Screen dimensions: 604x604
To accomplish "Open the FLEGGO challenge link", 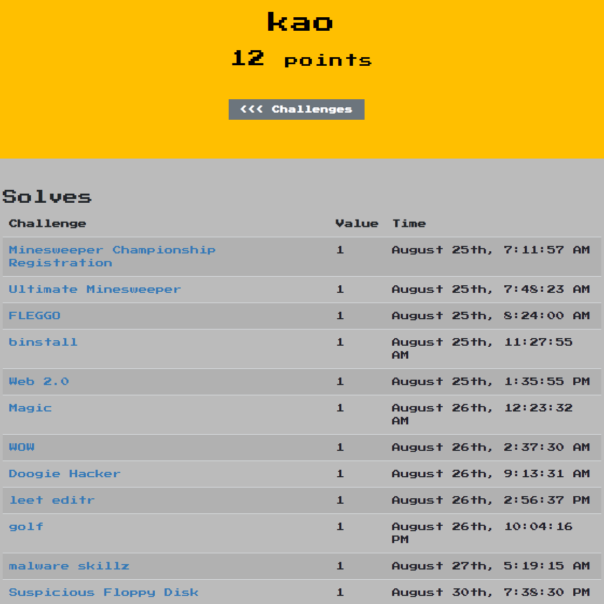I will coord(35,315).
